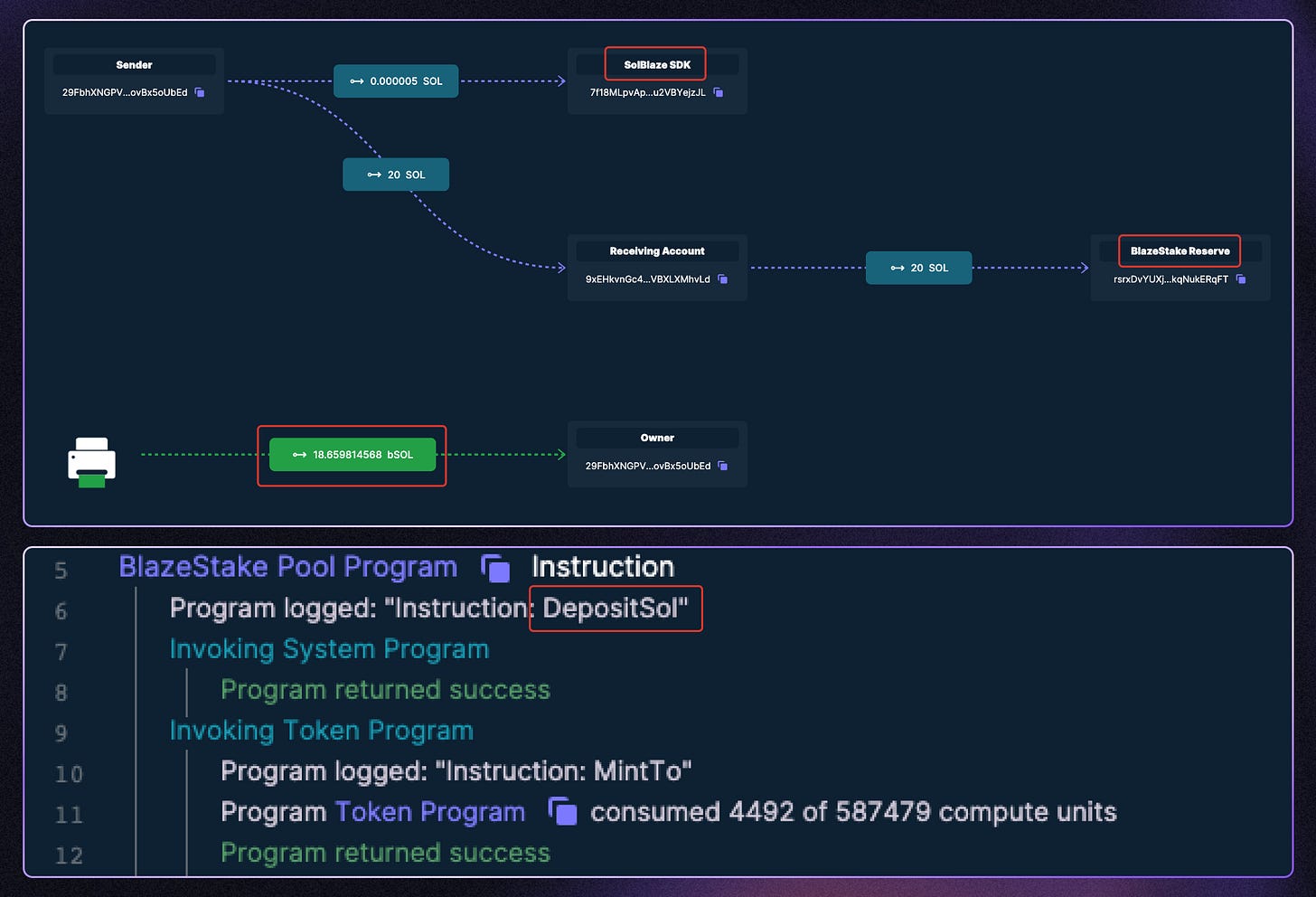This screenshot has height=897, width=1316.
Task: Click the Invoking System Program line
Action: [x=329, y=649]
